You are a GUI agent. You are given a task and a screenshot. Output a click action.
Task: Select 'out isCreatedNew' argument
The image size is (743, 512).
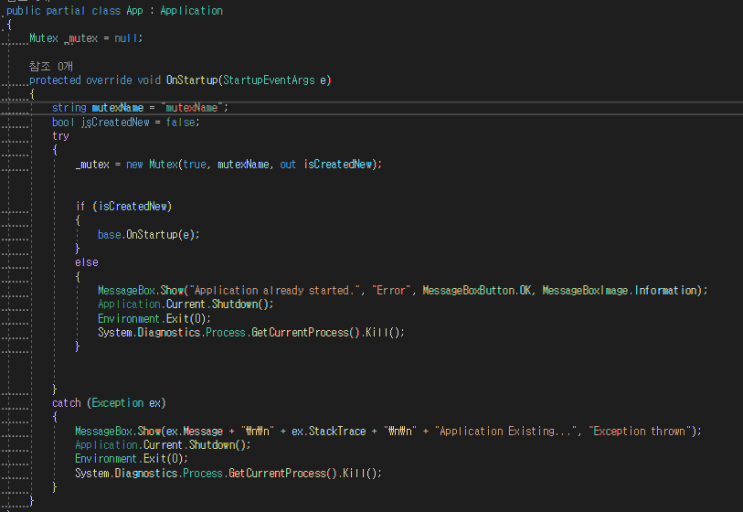326,164
